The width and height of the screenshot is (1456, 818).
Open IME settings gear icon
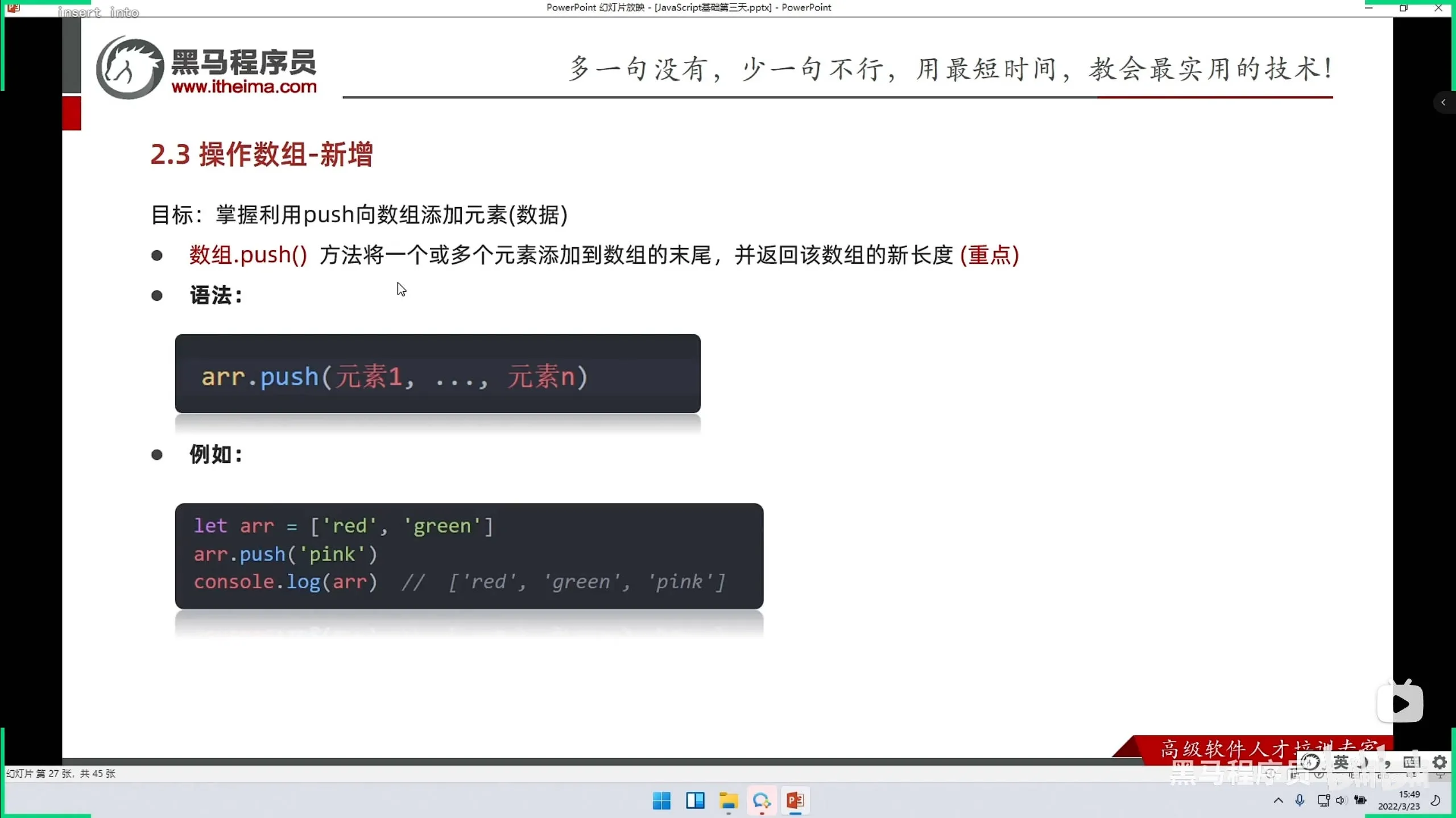(1440, 762)
